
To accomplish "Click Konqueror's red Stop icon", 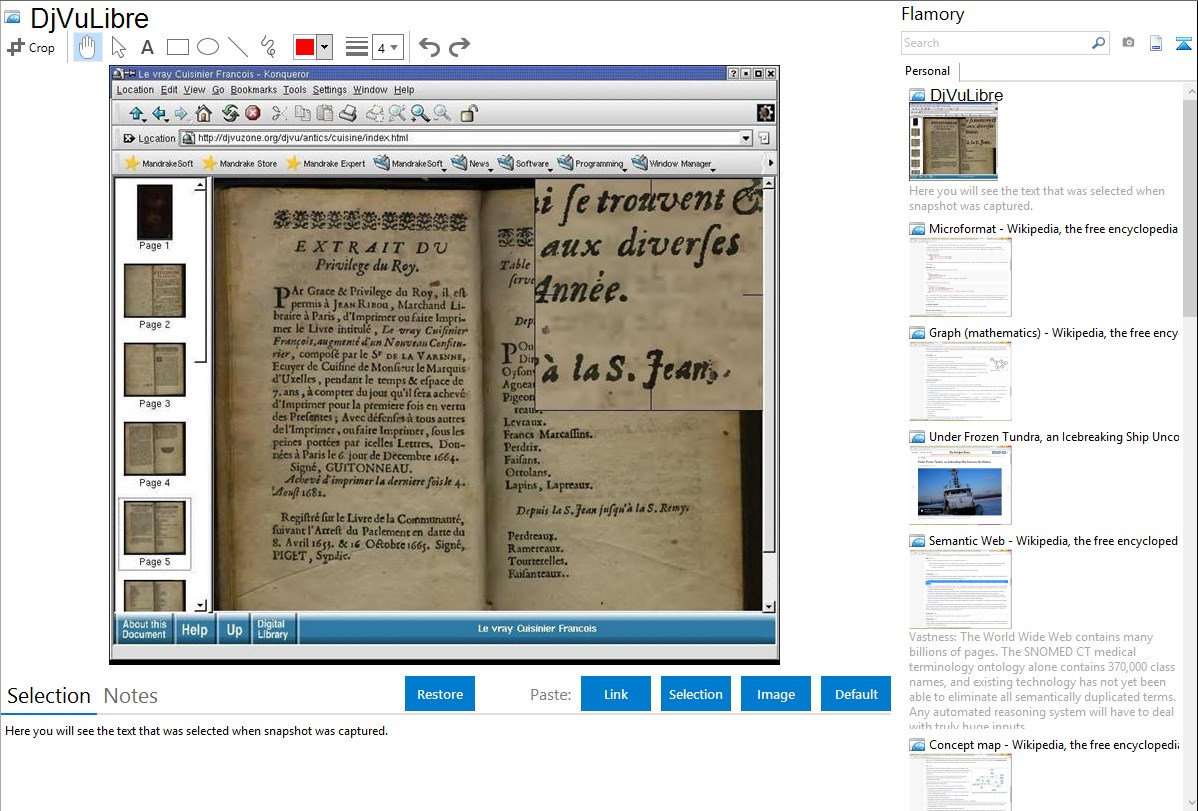I will [253, 114].
